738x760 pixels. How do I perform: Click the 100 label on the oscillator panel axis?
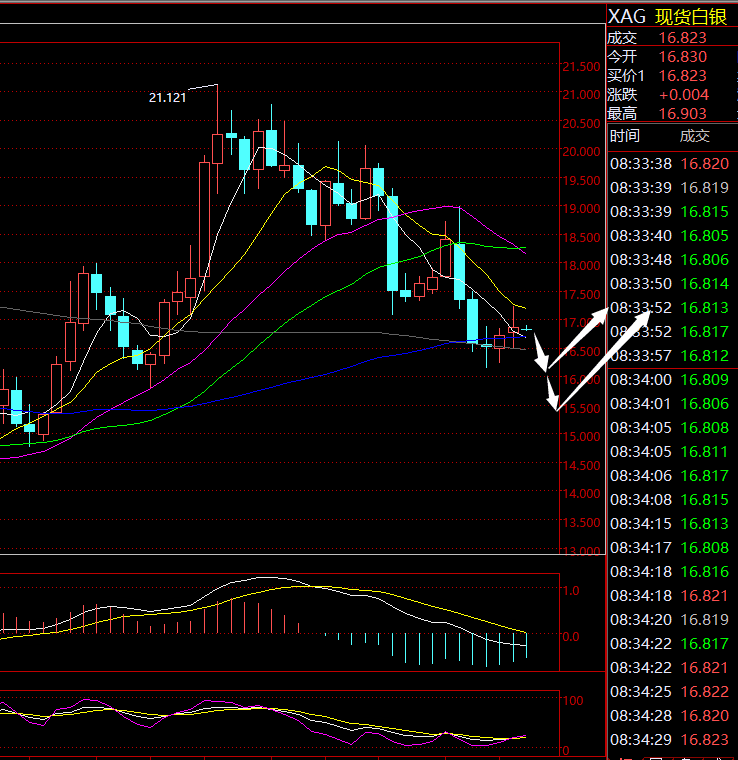pyautogui.click(x=573, y=700)
